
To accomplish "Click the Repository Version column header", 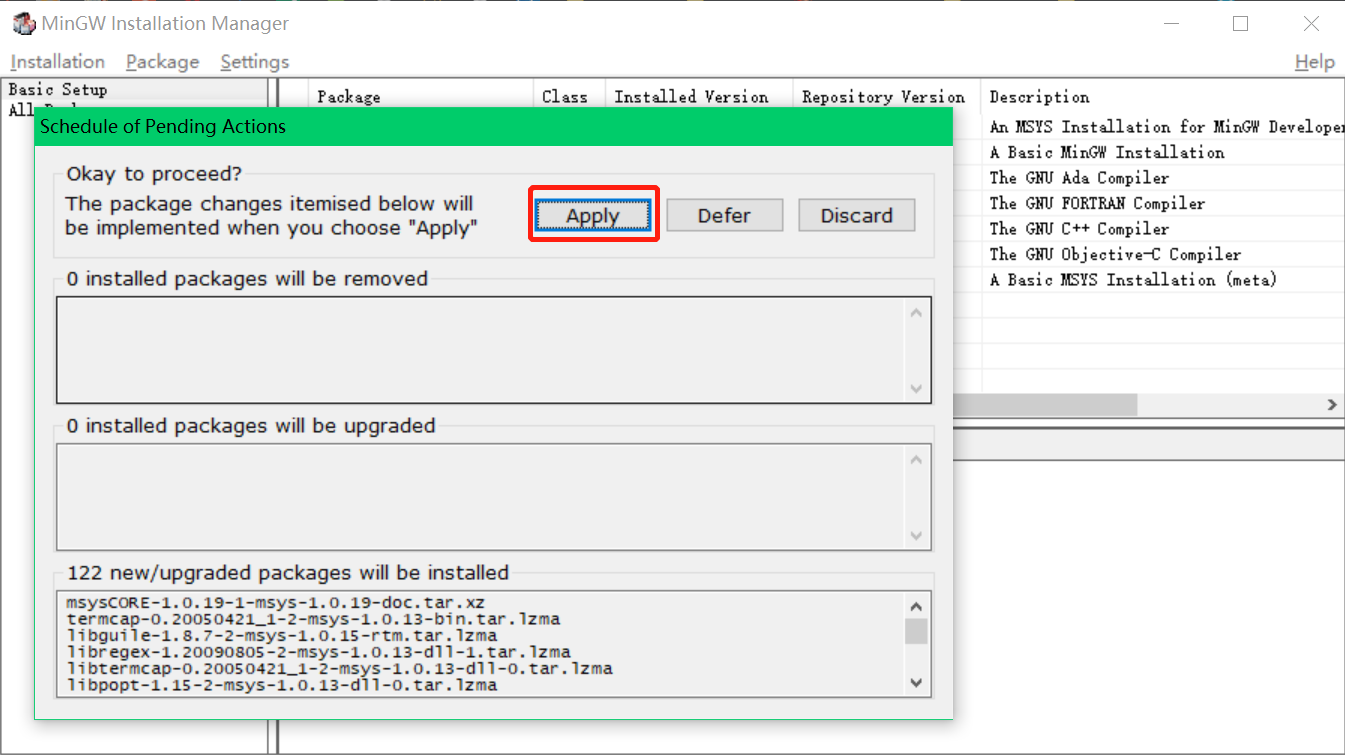I will click(884, 96).
